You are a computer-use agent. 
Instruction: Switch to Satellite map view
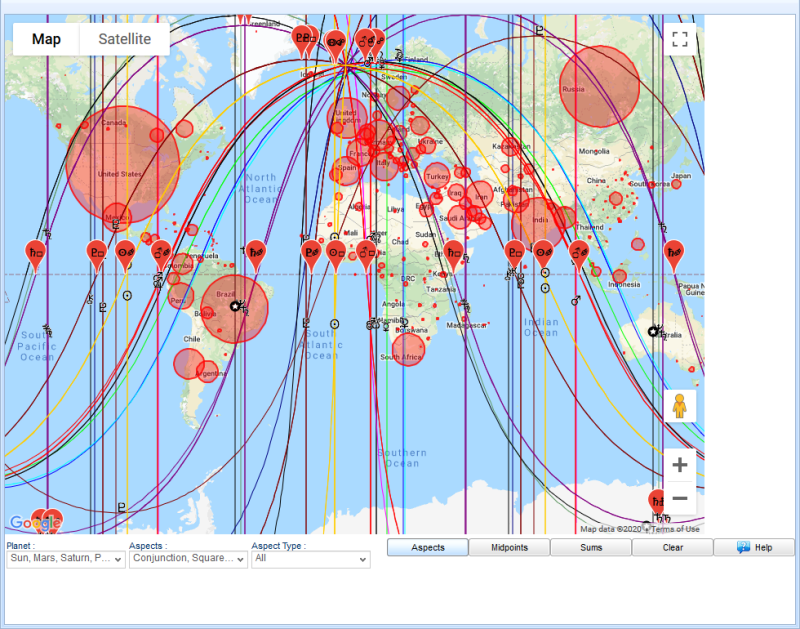coord(124,39)
